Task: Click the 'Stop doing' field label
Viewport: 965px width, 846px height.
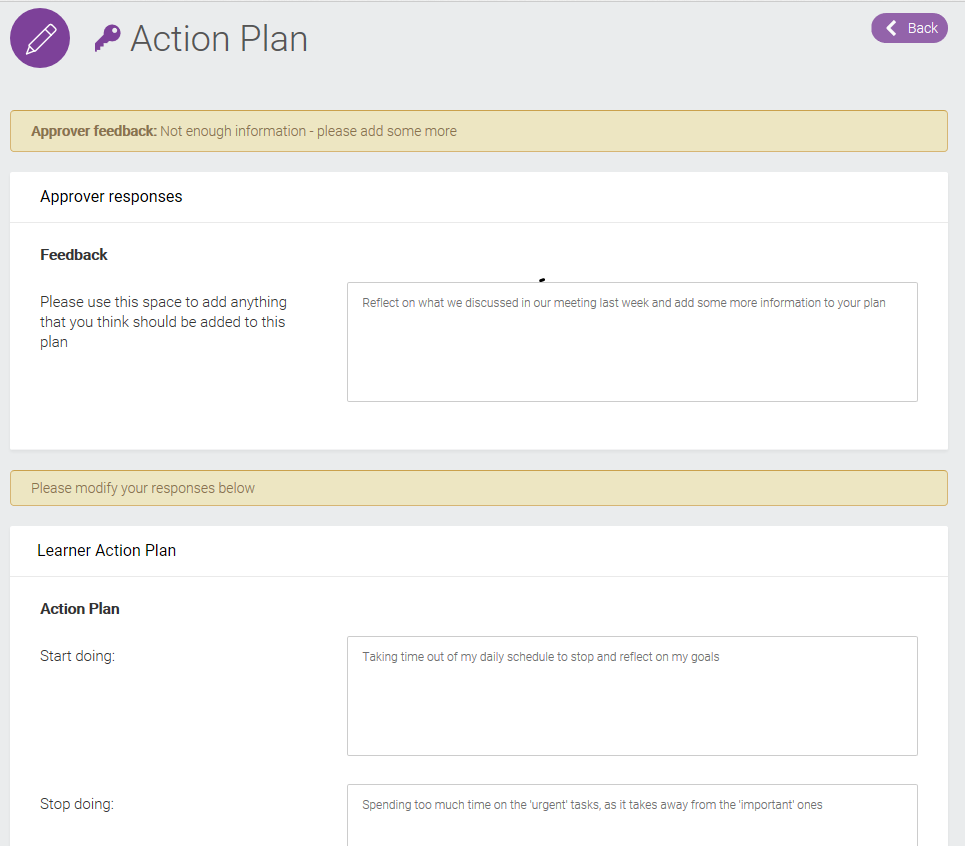Action: coord(75,803)
